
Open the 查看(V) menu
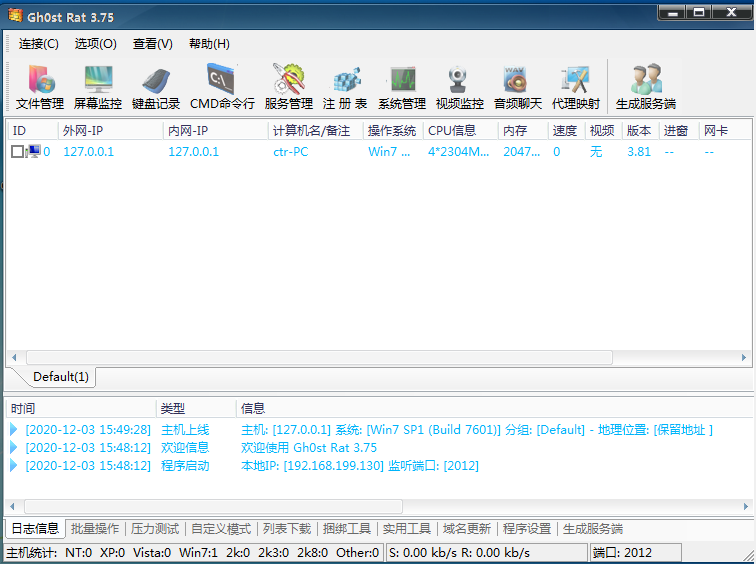[153, 44]
